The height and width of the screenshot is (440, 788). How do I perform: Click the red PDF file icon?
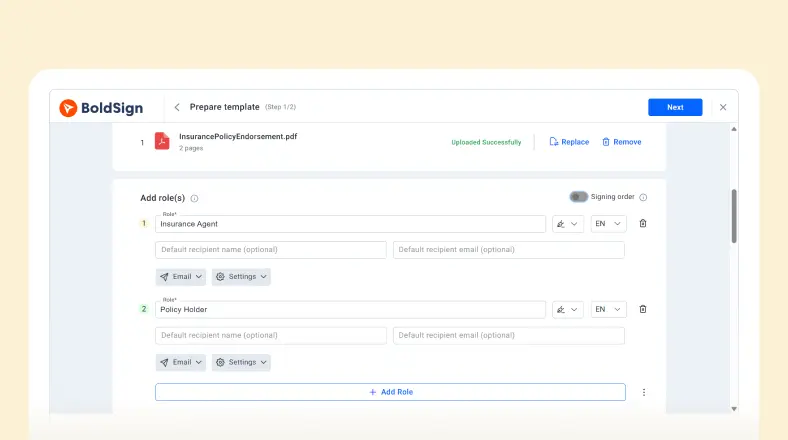(x=162, y=141)
